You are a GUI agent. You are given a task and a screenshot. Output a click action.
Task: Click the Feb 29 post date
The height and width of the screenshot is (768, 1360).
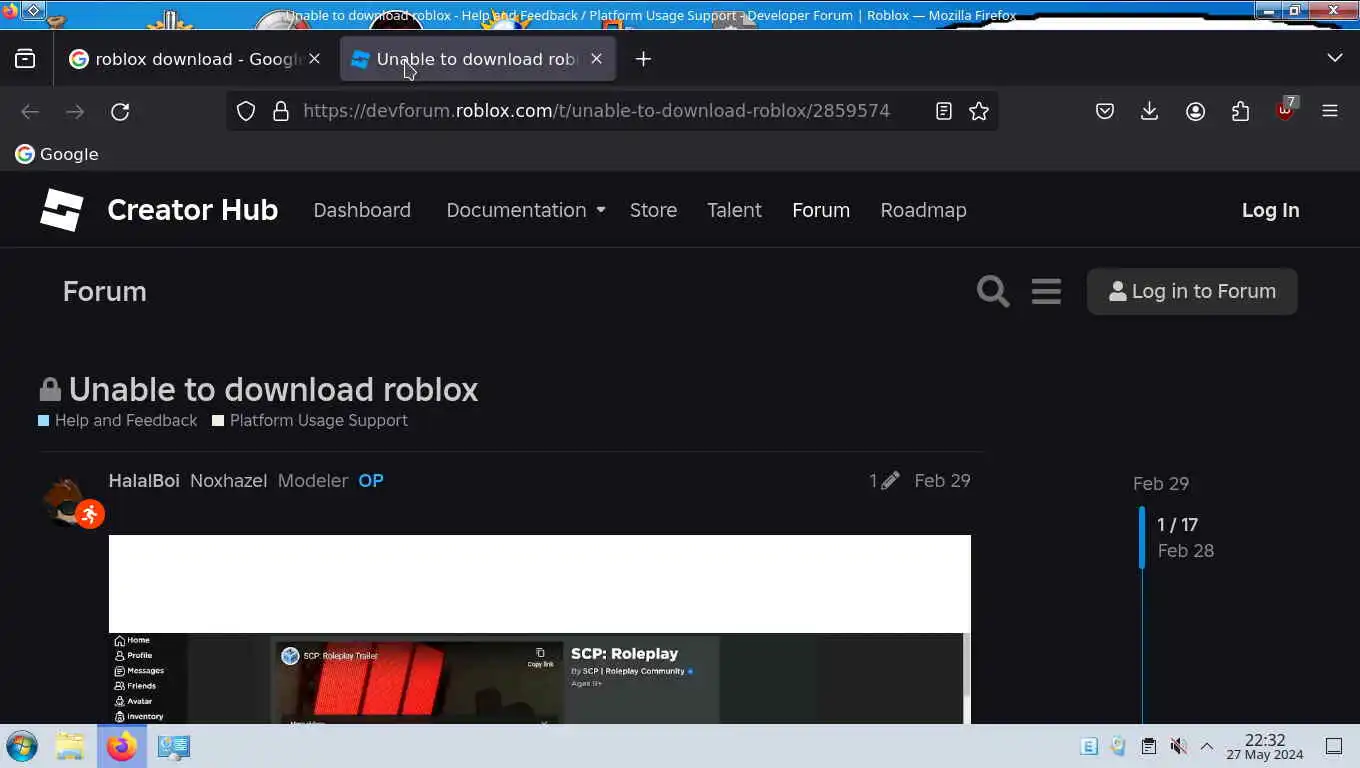click(942, 481)
